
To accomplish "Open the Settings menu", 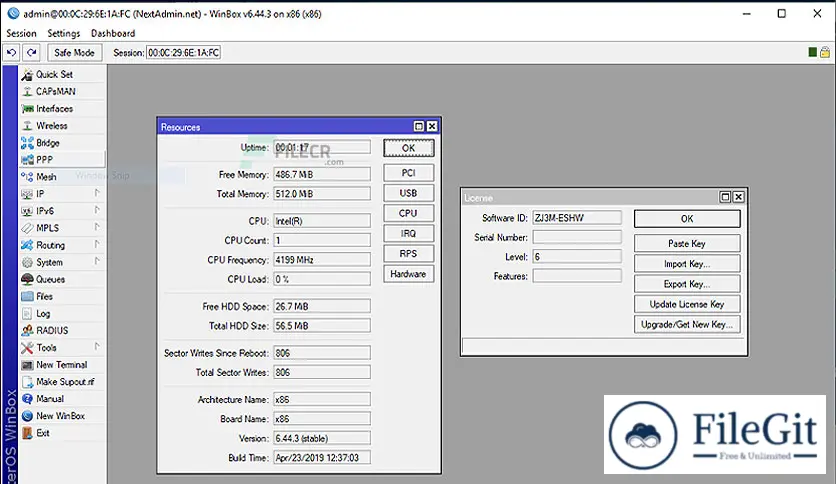I will [x=63, y=33].
